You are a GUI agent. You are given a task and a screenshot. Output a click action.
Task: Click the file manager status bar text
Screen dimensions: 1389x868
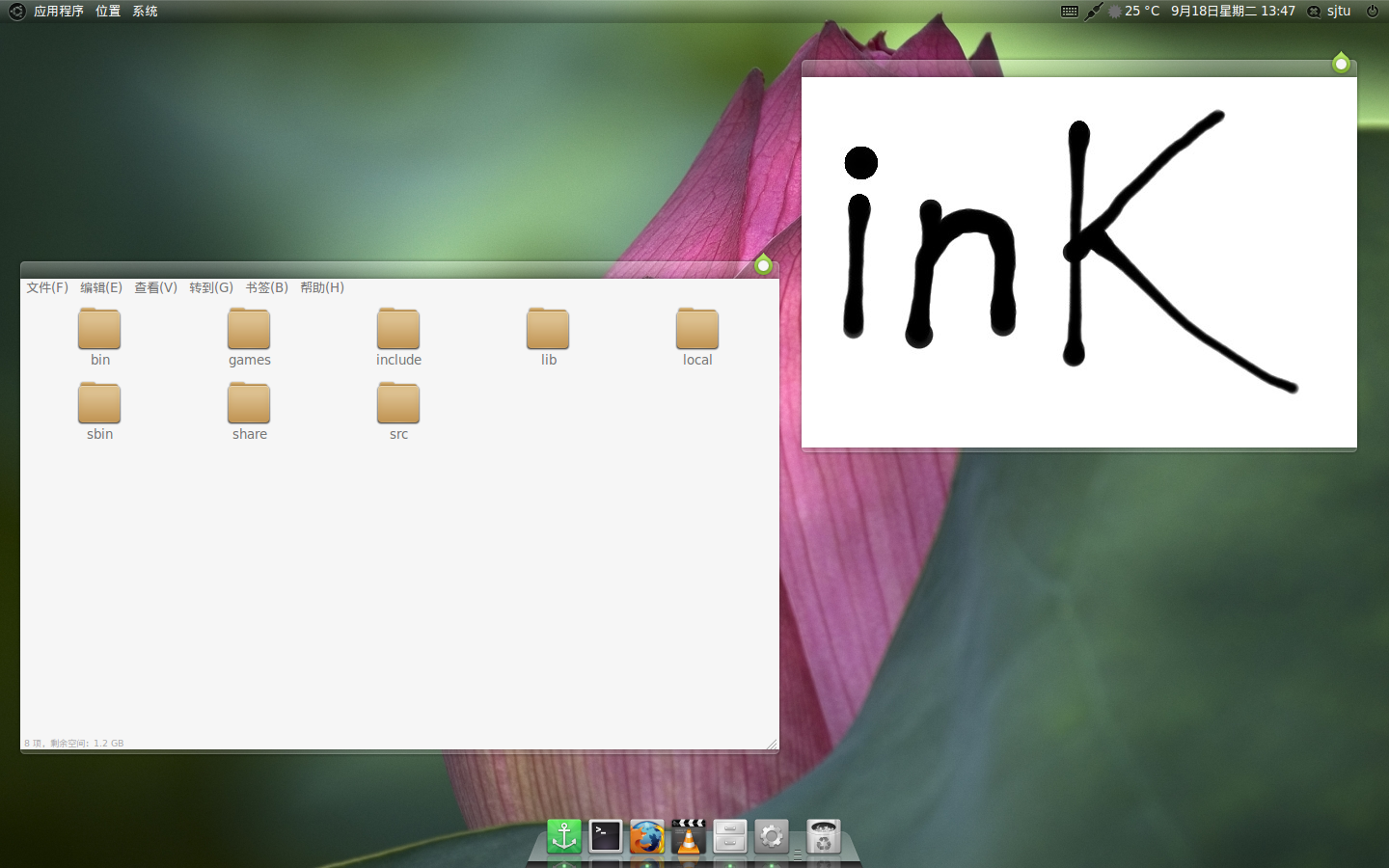[x=74, y=743]
